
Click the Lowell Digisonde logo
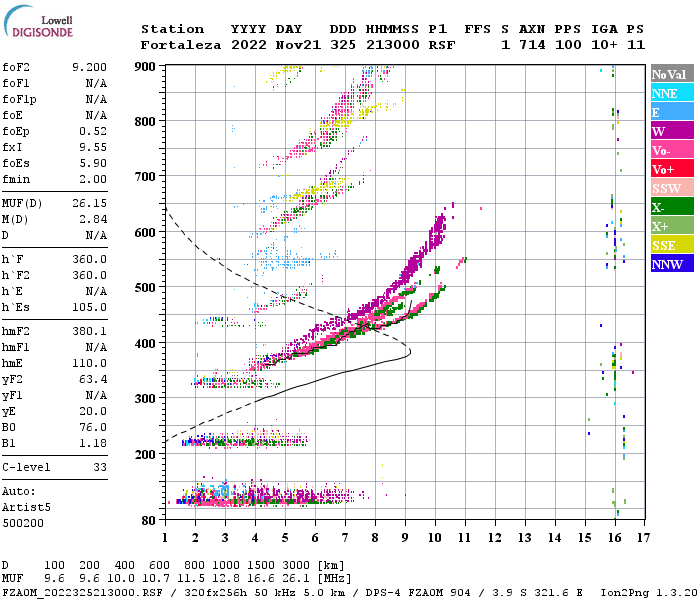[x=38, y=21]
